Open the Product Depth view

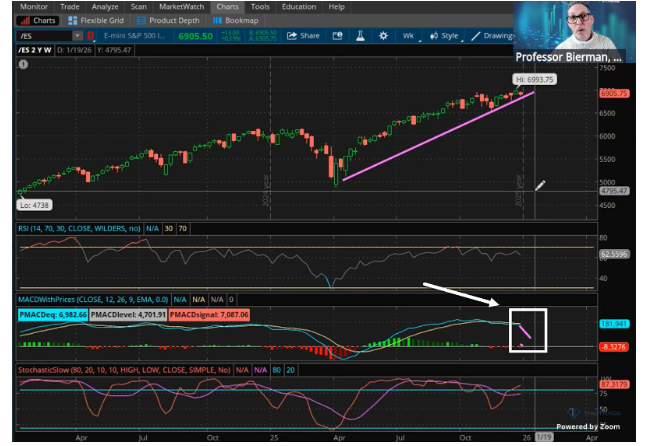click(x=168, y=21)
